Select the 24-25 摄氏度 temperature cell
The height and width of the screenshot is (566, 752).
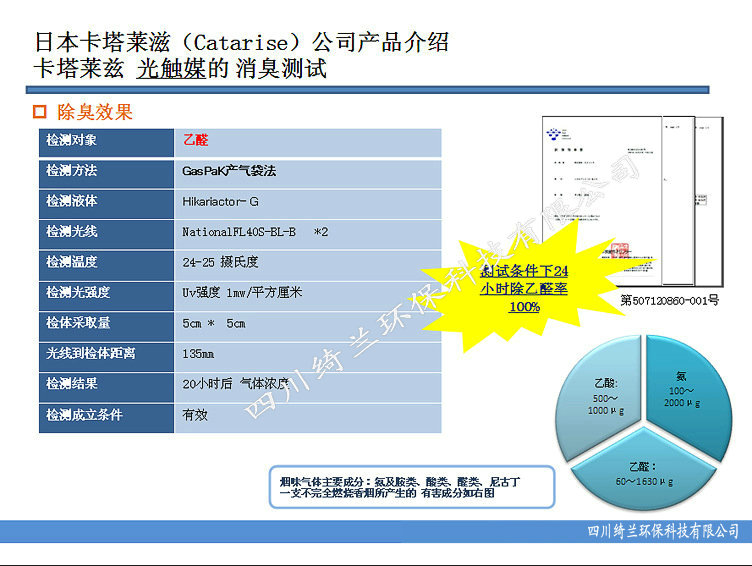coord(307,262)
